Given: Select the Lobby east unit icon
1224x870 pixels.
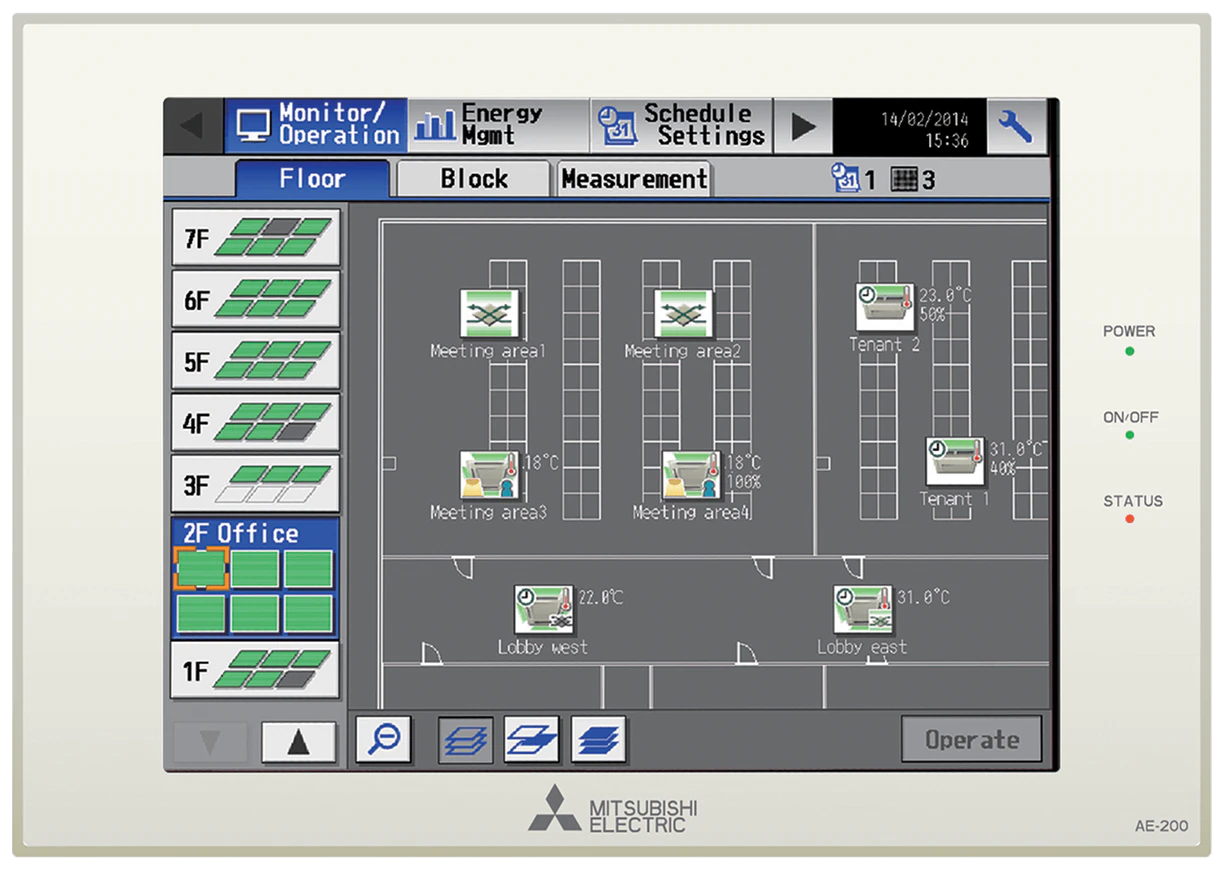Looking at the screenshot, I should (863, 610).
